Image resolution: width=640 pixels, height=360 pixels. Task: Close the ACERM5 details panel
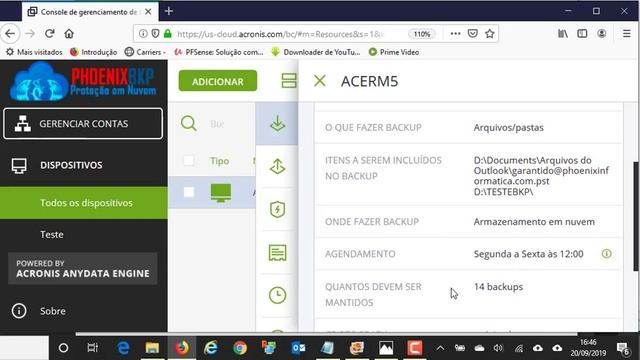pyautogui.click(x=320, y=81)
